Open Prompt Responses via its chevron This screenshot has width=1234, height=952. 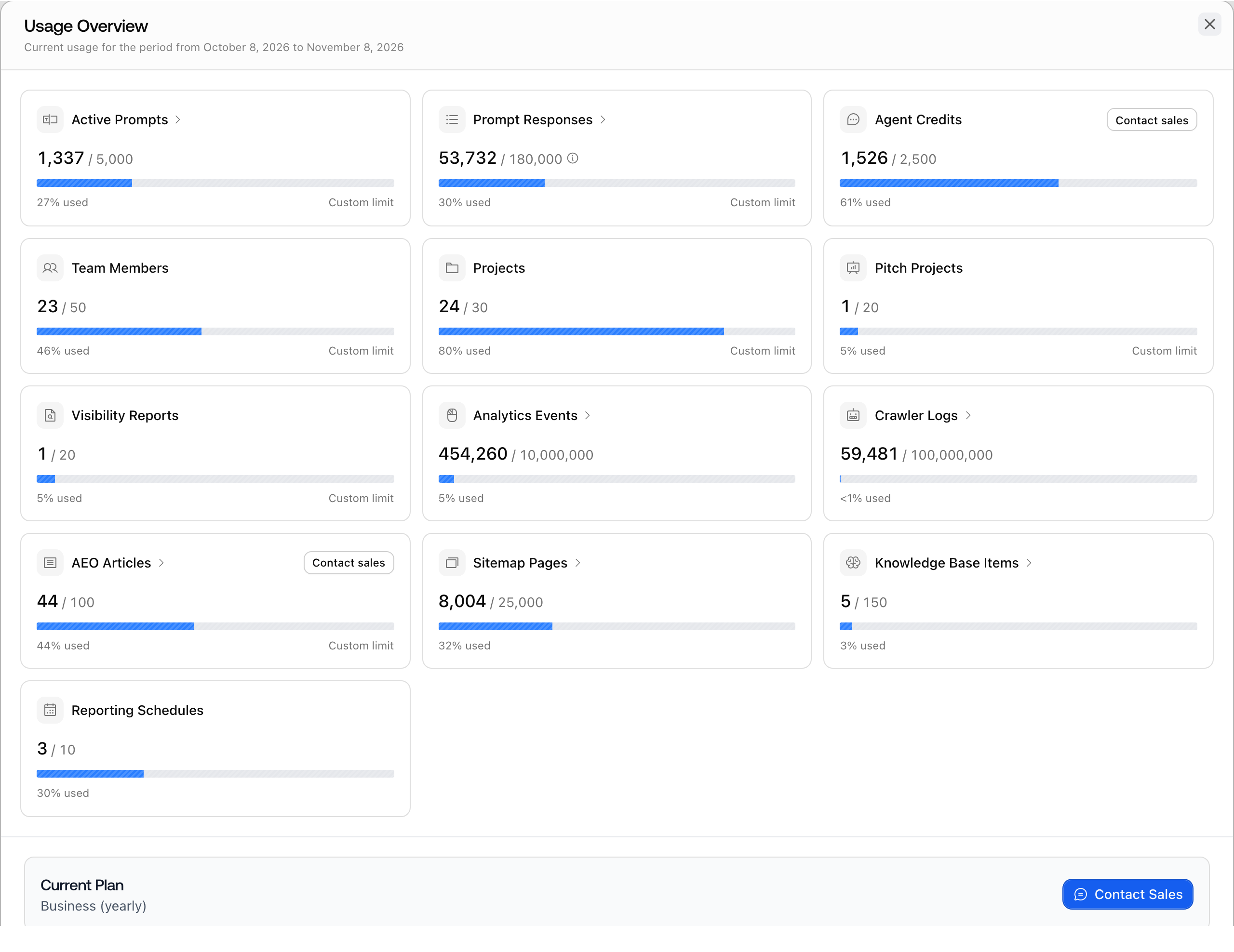click(x=603, y=119)
